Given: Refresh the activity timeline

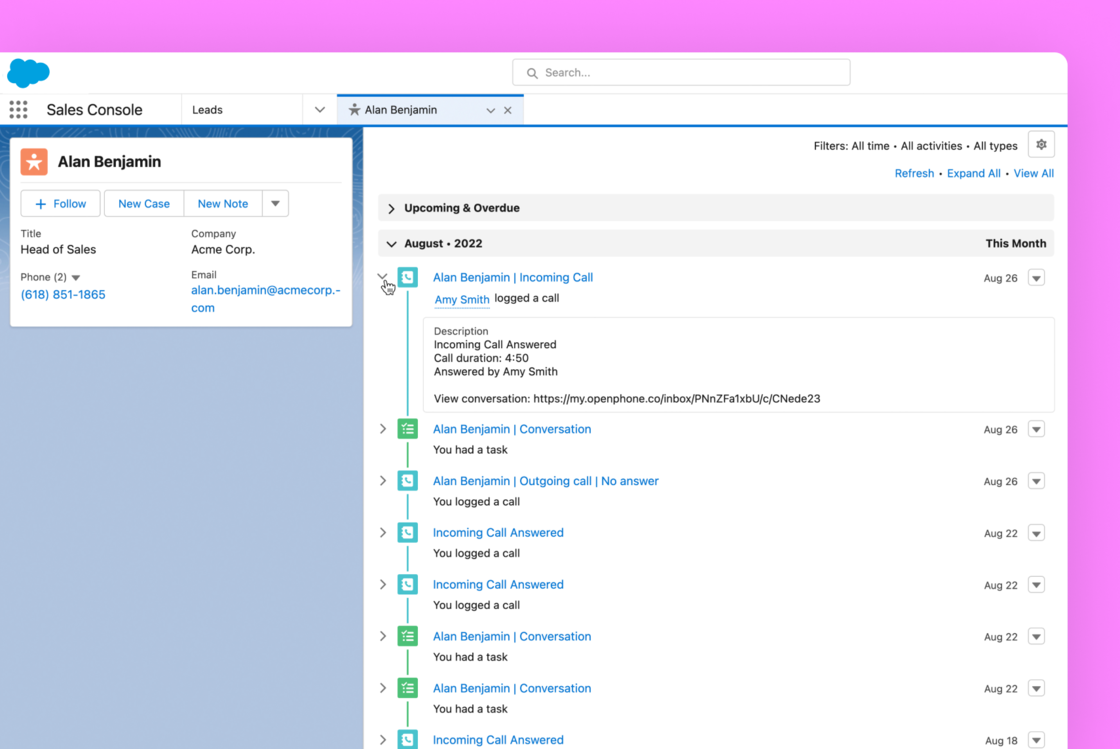Looking at the screenshot, I should coord(914,174).
